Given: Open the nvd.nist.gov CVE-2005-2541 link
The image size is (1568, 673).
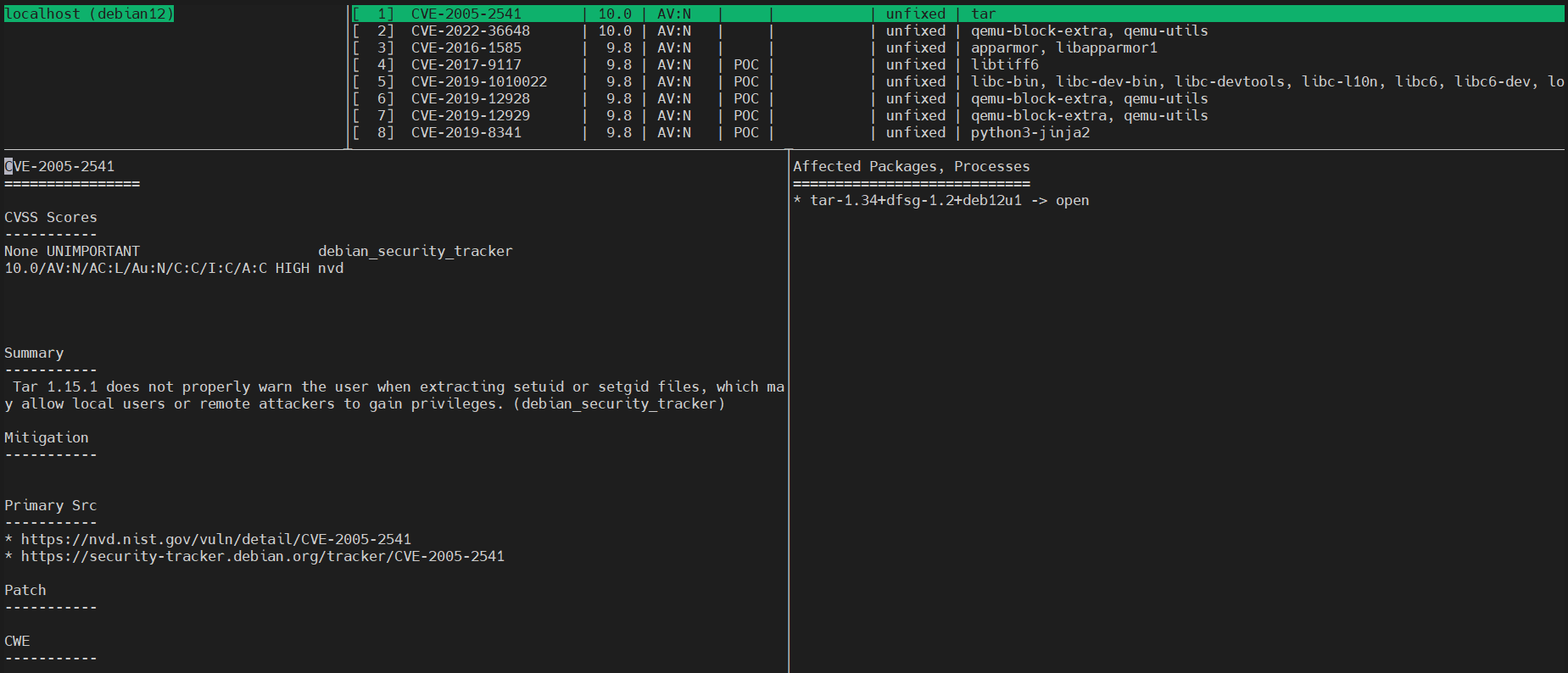Looking at the screenshot, I should pos(215,539).
